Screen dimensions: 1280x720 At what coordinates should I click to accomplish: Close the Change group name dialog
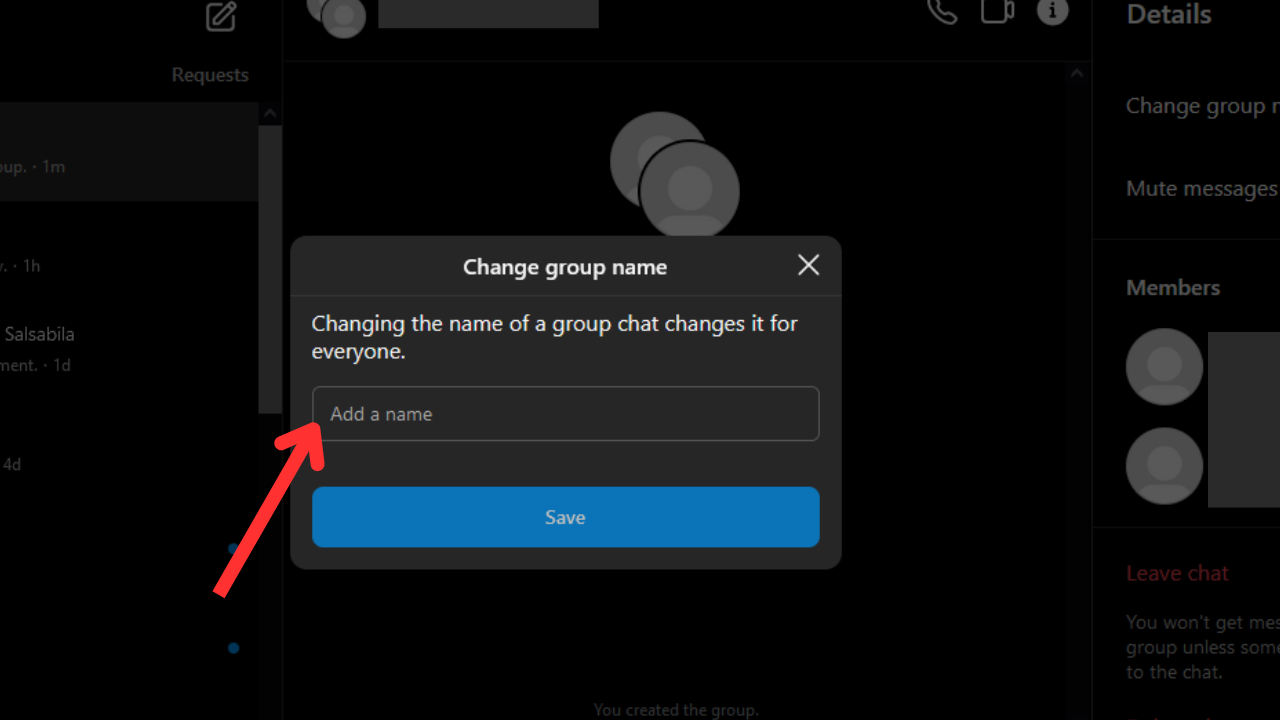(x=808, y=265)
